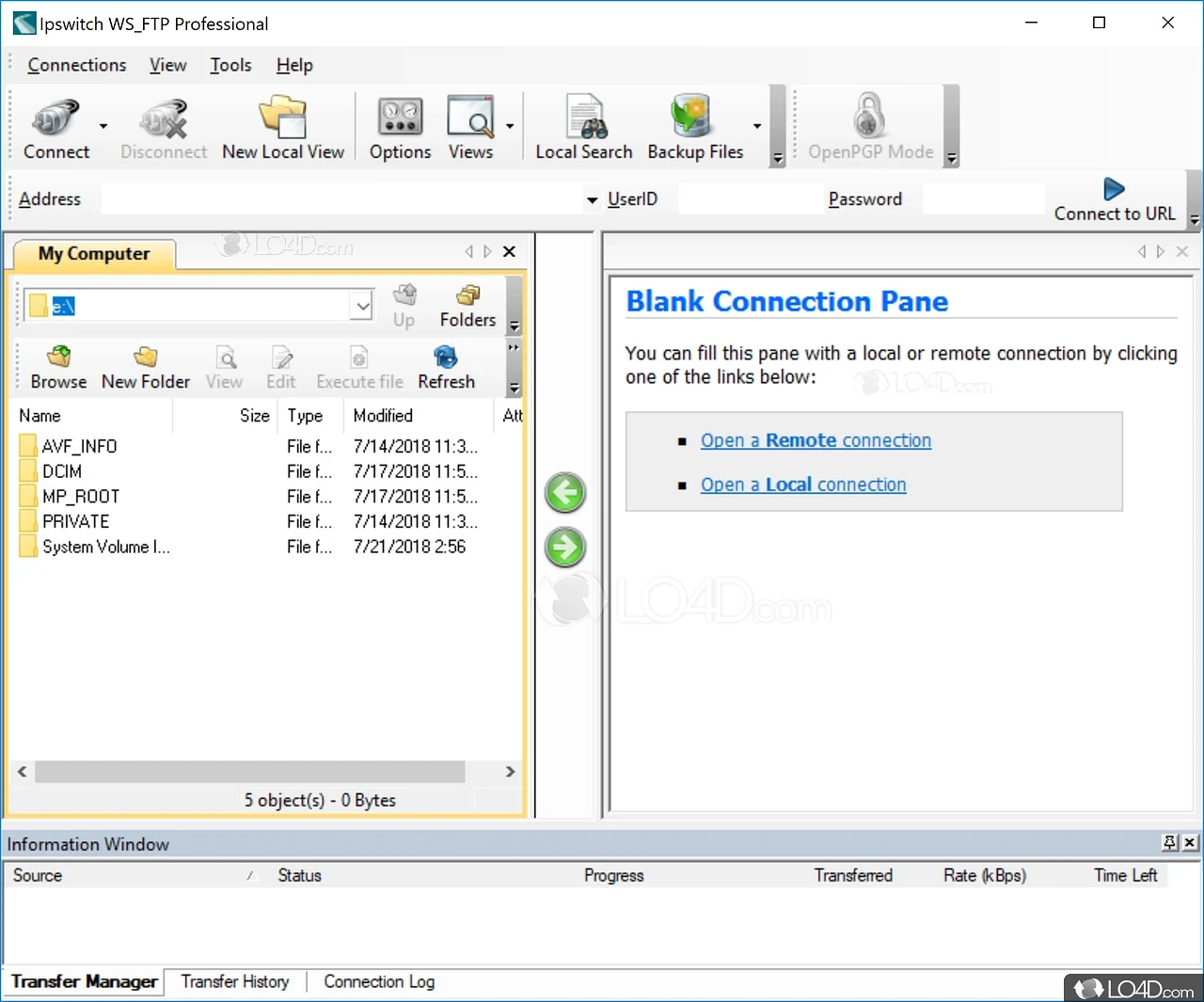The height and width of the screenshot is (1002, 1204).
Task: Click the Edit file icon
Action: click(x=281, y=368)
